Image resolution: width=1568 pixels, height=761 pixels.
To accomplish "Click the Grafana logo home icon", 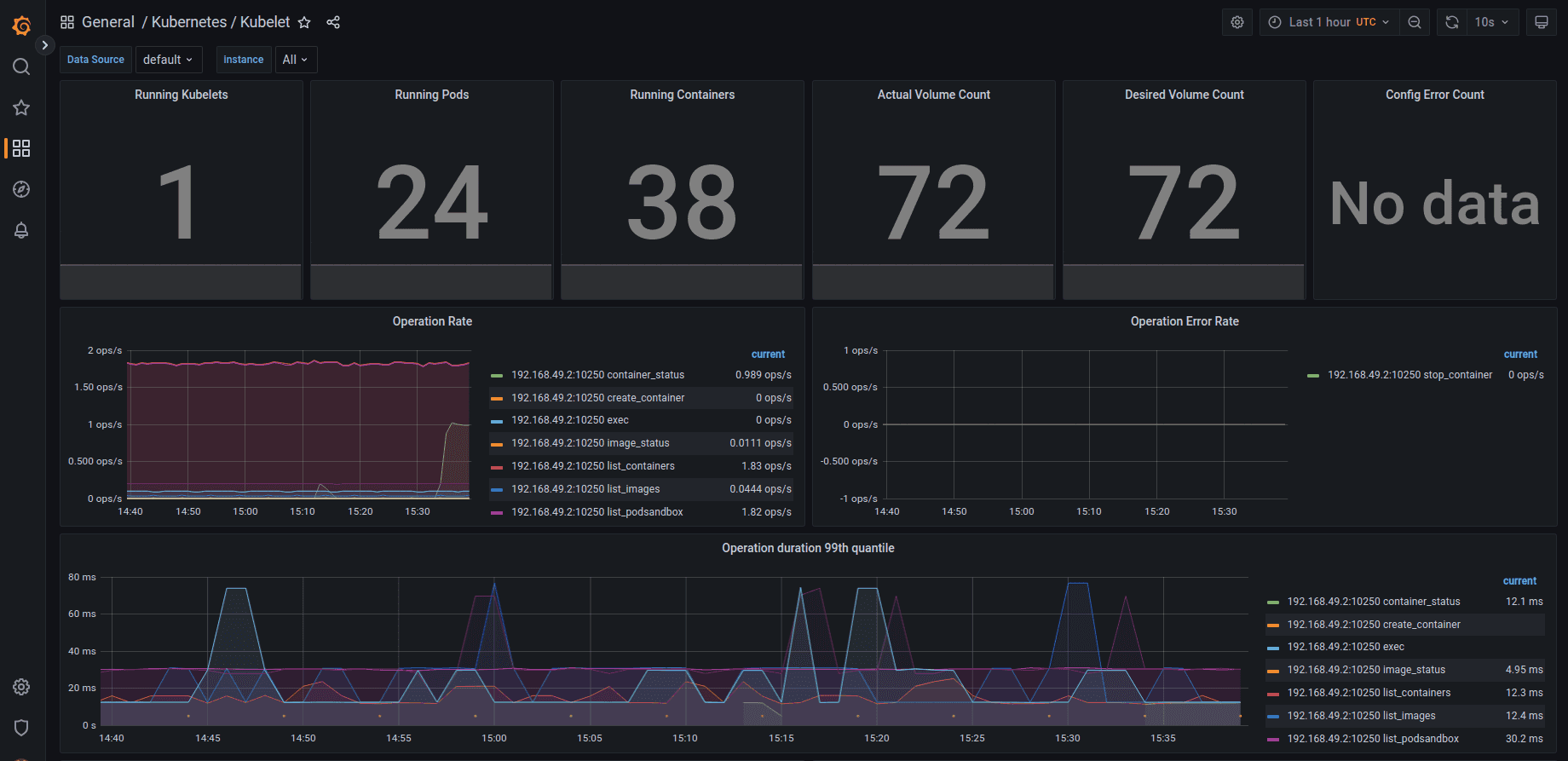I will point(21,26).
